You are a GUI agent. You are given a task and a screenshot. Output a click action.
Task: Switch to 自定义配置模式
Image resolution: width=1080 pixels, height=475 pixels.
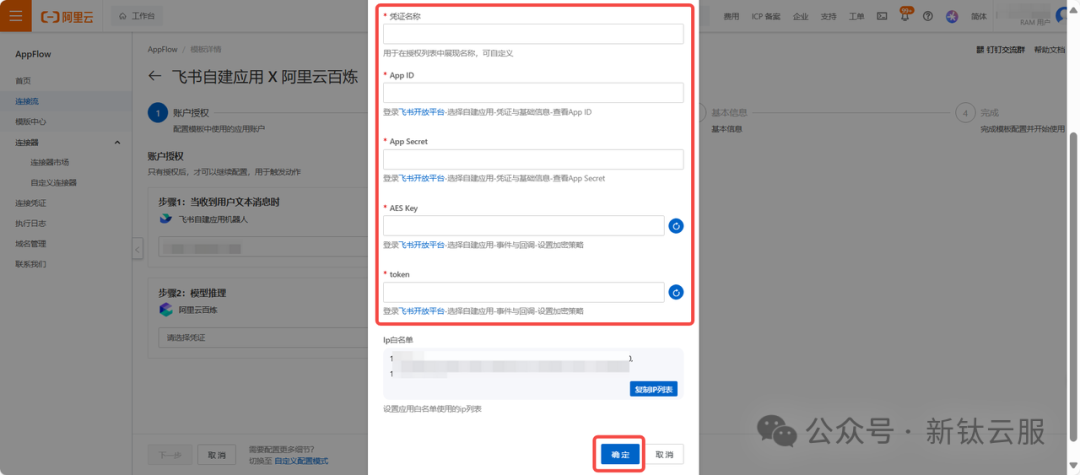301,461
